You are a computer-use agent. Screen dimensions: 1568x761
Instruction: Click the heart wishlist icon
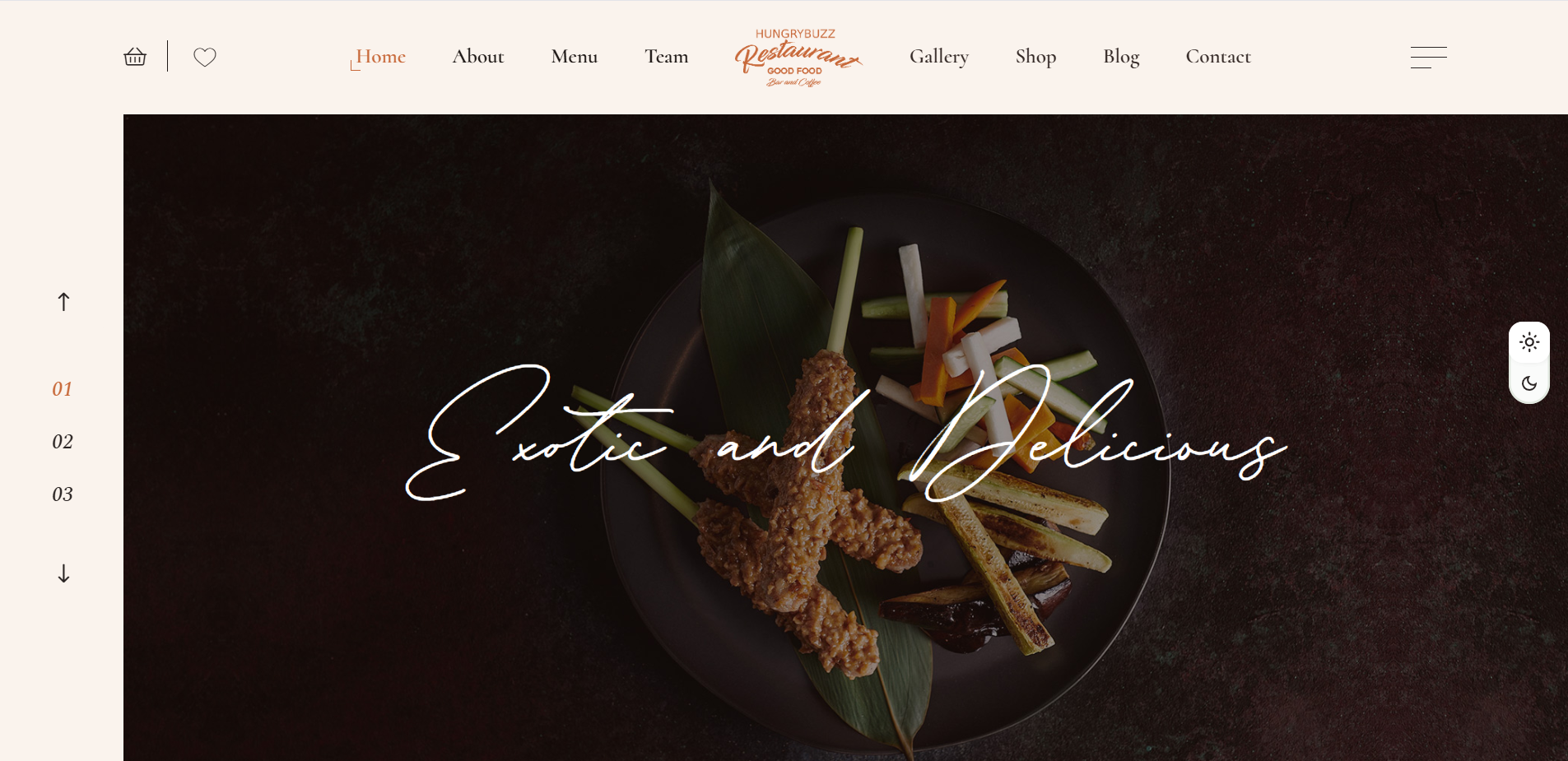205,57
